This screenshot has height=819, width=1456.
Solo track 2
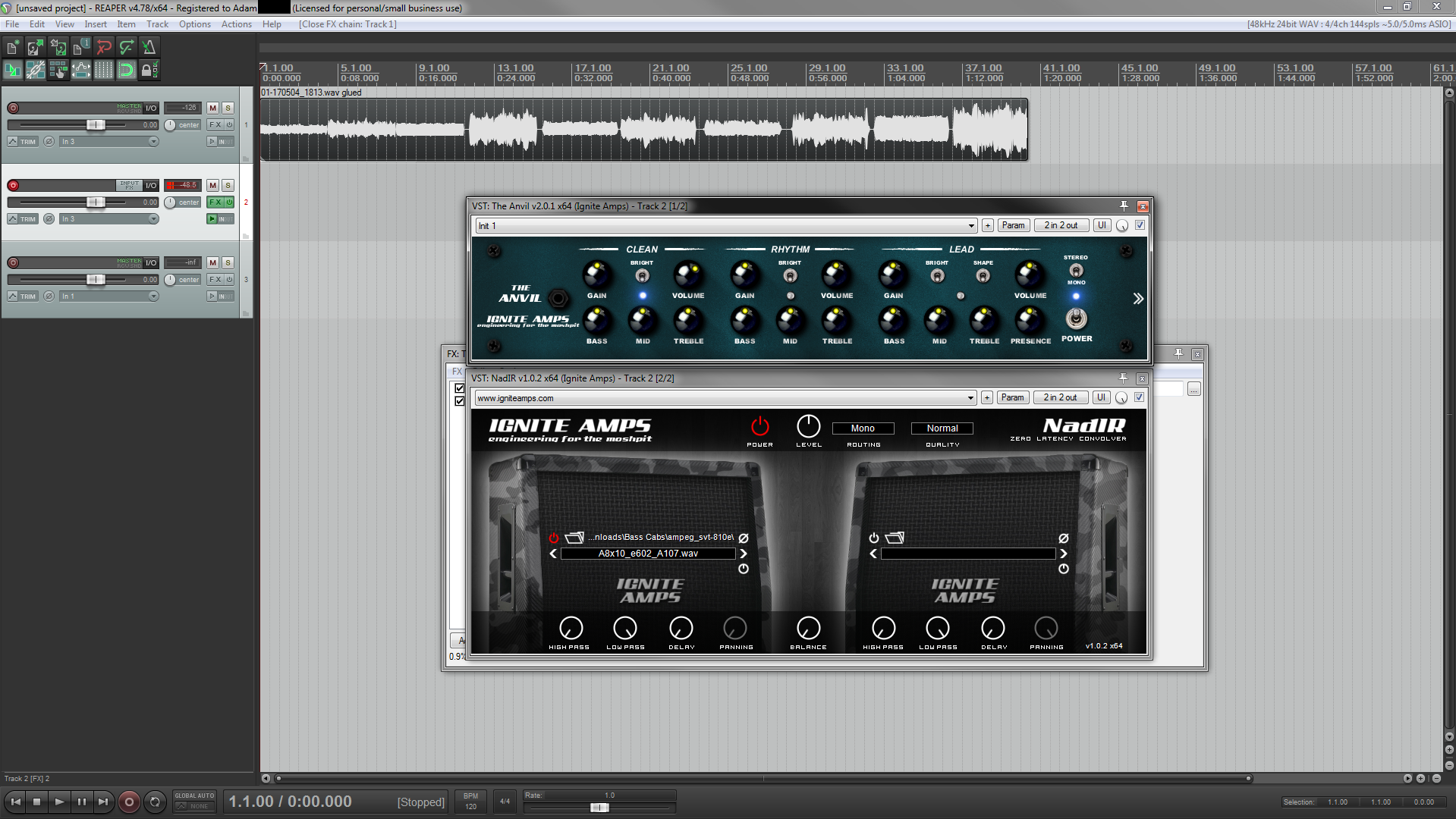coord(228,186)
